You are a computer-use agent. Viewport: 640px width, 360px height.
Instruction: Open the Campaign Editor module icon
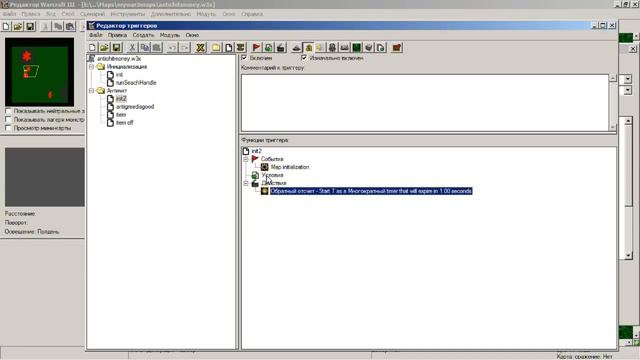[344, 48]
